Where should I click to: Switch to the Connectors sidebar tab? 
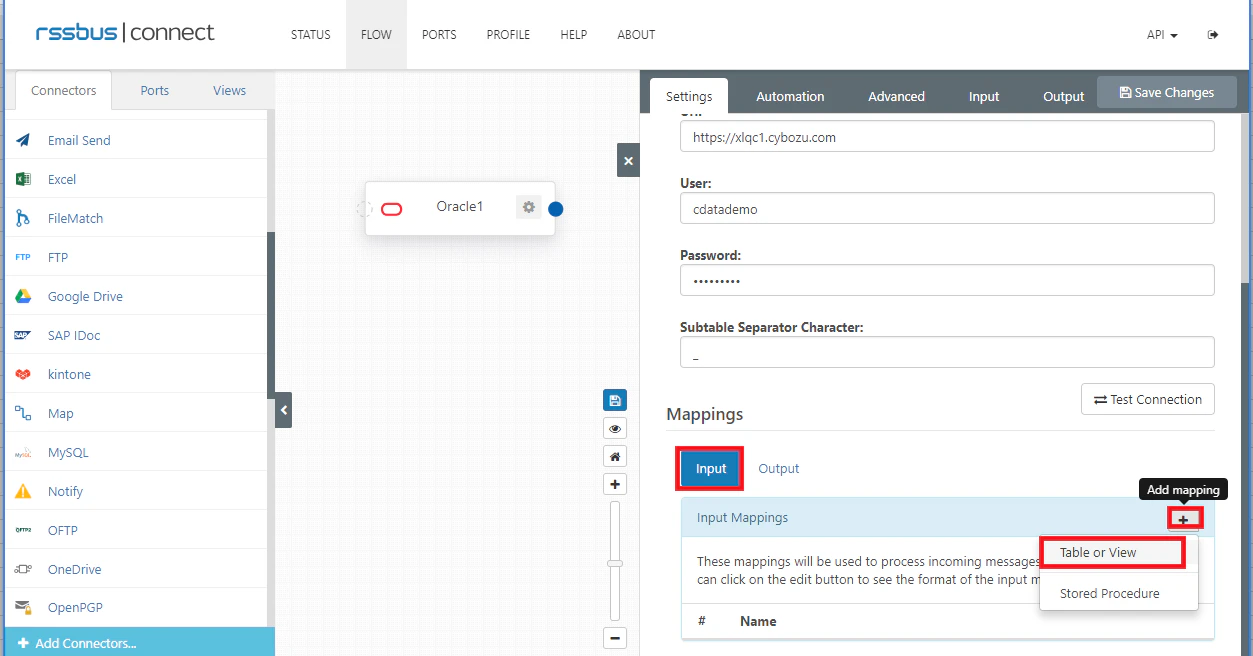[64, 90]
